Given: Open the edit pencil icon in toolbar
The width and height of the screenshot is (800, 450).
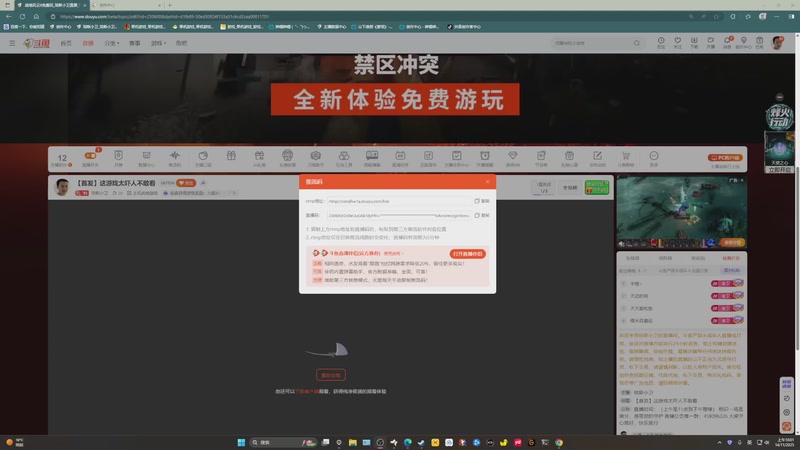Looking at the screenshot, I should pos(597,158).
